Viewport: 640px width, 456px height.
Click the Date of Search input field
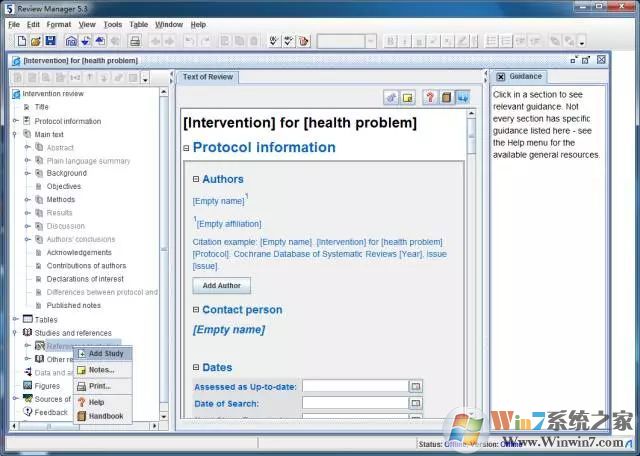coord(355,403)
